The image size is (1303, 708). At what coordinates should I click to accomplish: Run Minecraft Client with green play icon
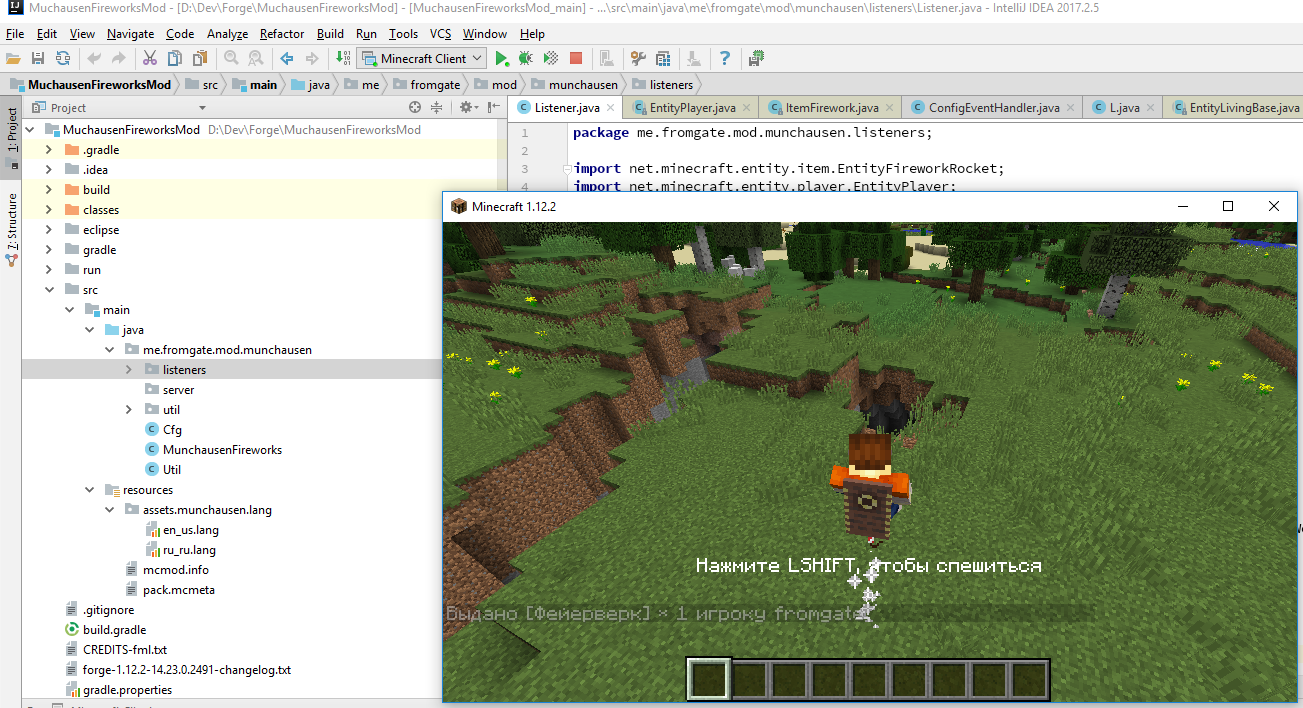point(502,59)
